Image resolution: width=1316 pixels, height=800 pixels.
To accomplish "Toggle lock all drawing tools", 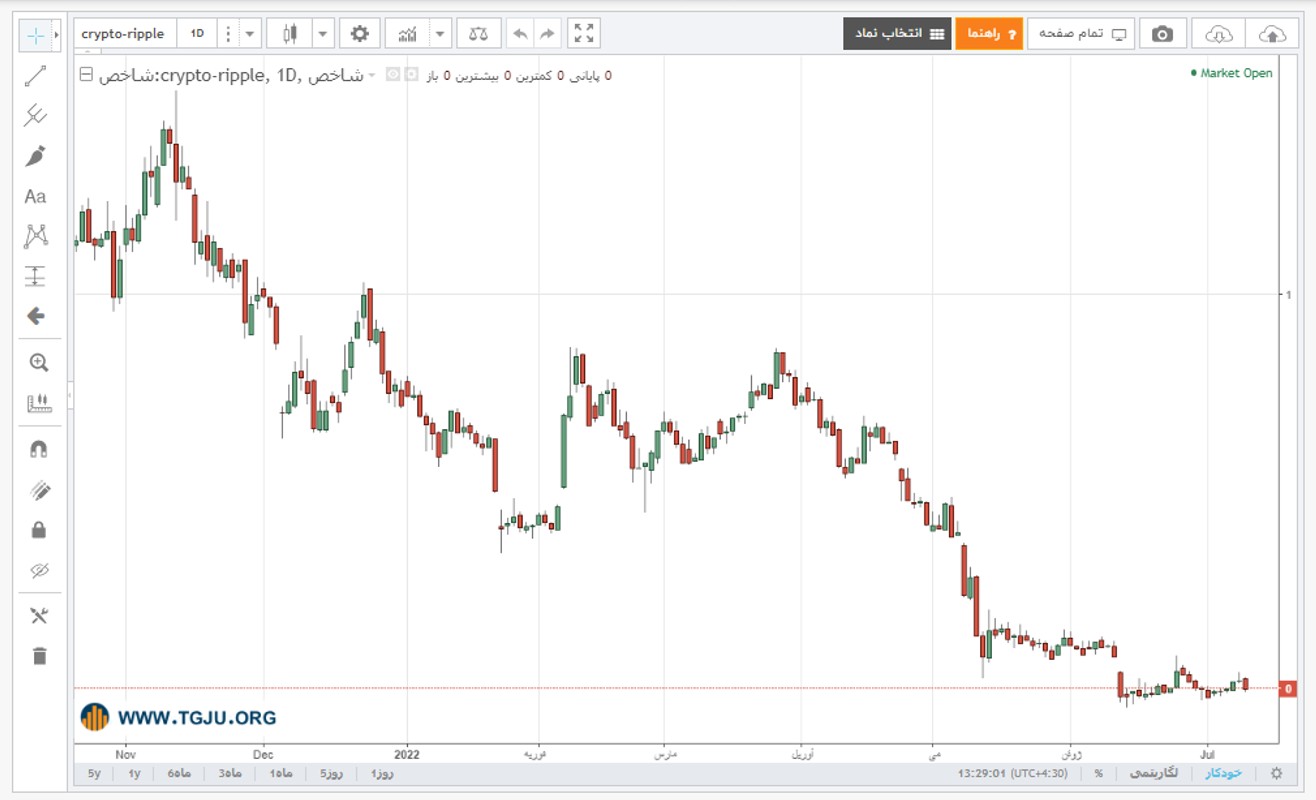I will point(39,530).
